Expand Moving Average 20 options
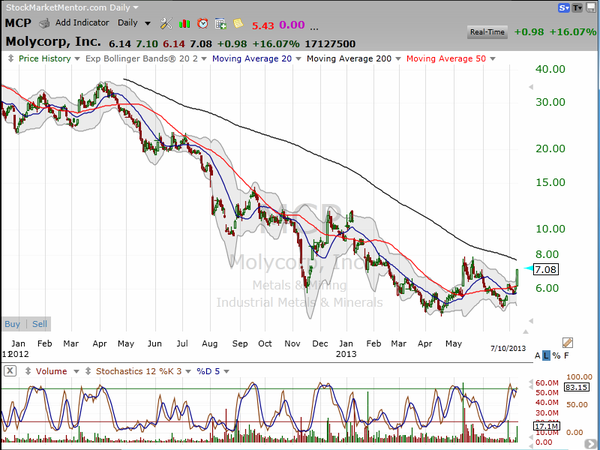Screen dimensions: 600x450 coord(298,59)
